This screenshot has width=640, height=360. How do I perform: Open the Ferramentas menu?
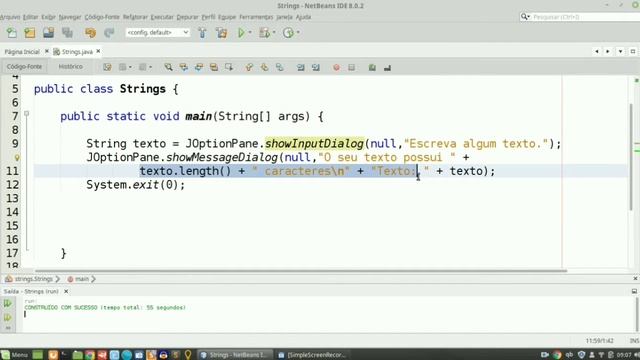pyautogui.click(x=256, y=17)
